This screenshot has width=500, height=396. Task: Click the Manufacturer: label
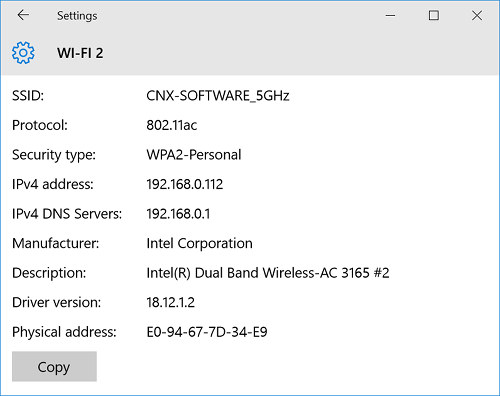coord(56,243)
